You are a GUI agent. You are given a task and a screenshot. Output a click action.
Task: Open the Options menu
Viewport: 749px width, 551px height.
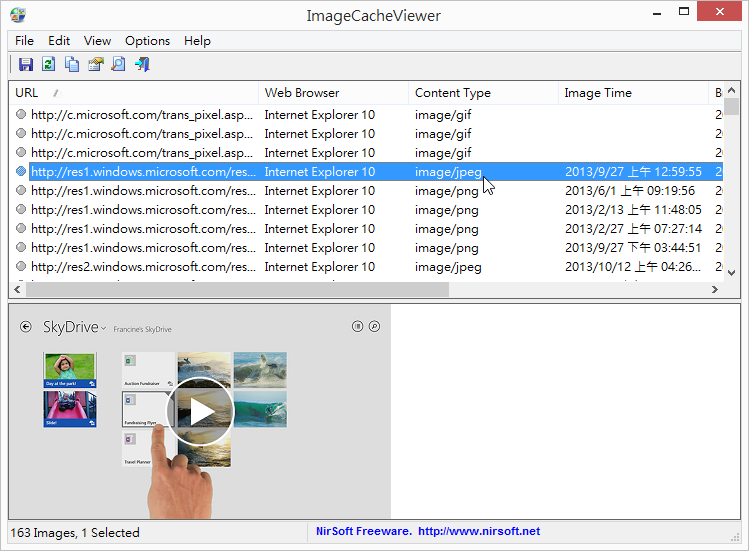pos(147,41)
